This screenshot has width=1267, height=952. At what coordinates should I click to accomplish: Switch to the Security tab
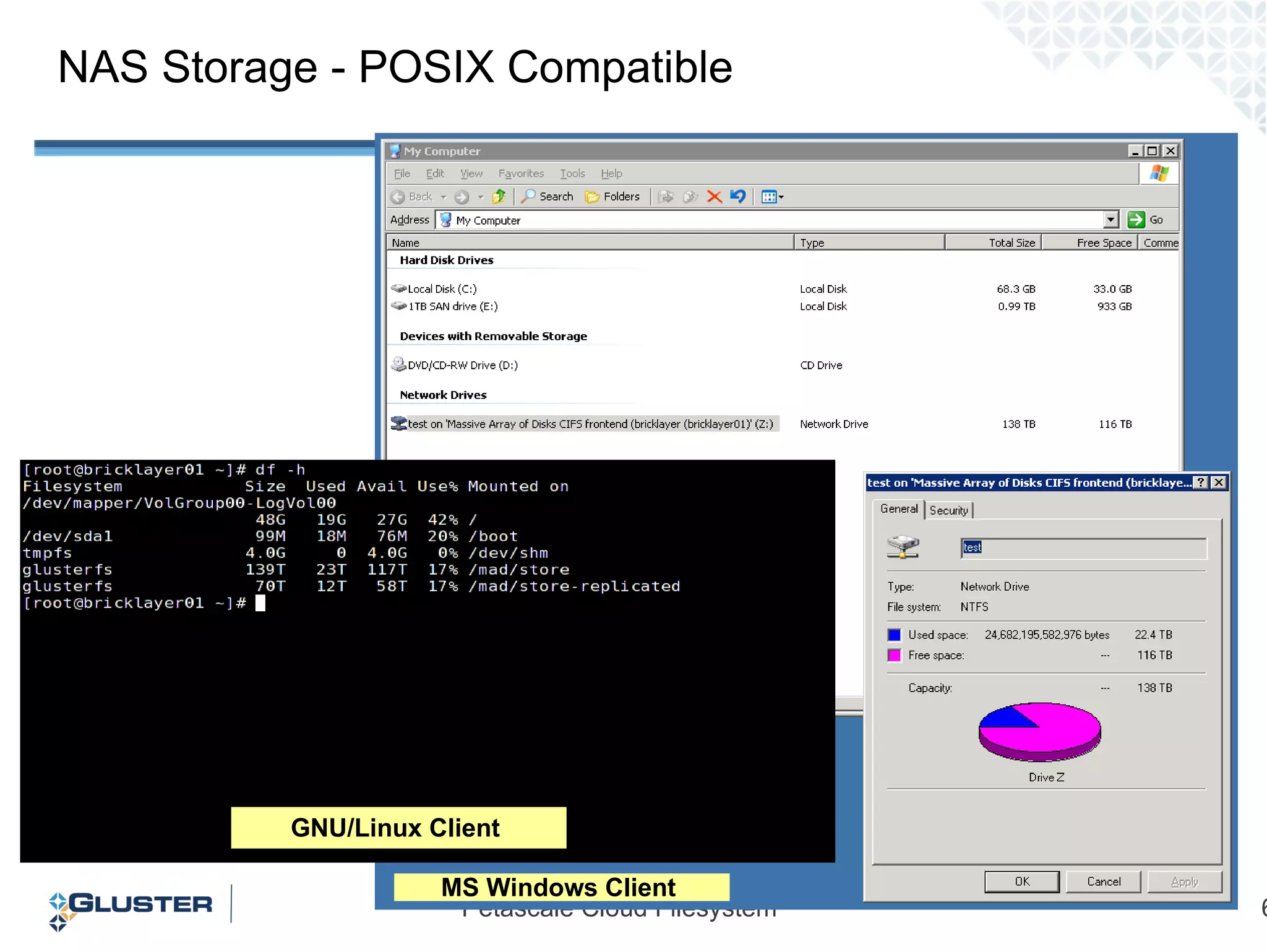point(949,510)
